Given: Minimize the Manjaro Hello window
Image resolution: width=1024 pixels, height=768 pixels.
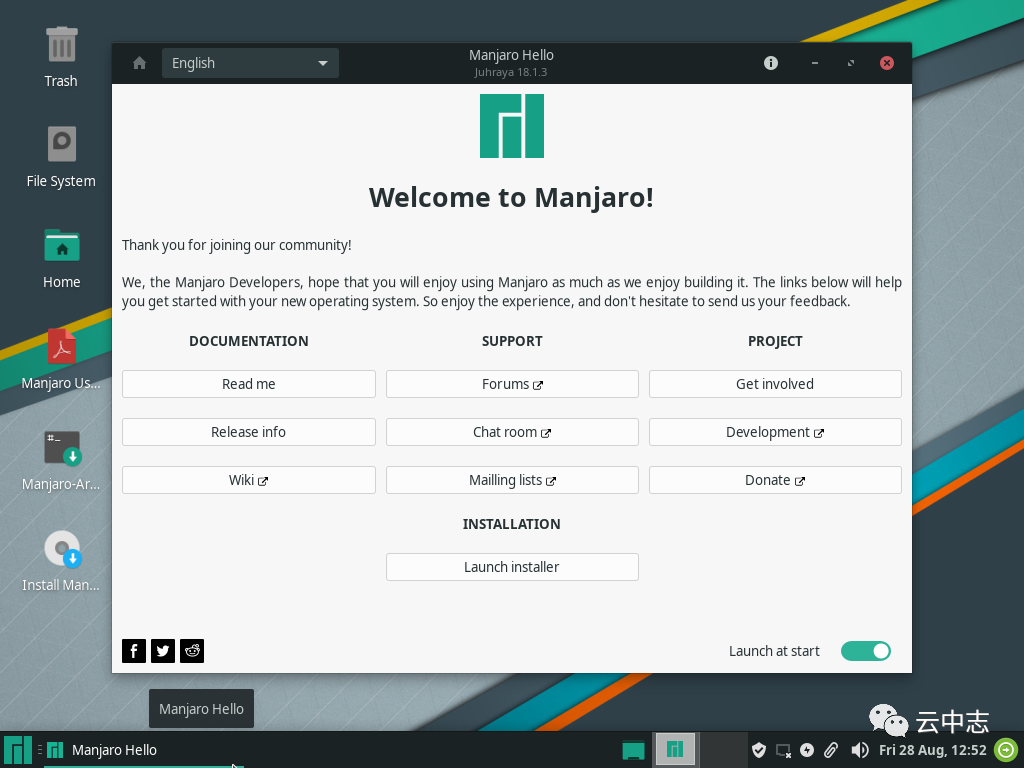Looking at the screenshot, I should click(814, 63).
